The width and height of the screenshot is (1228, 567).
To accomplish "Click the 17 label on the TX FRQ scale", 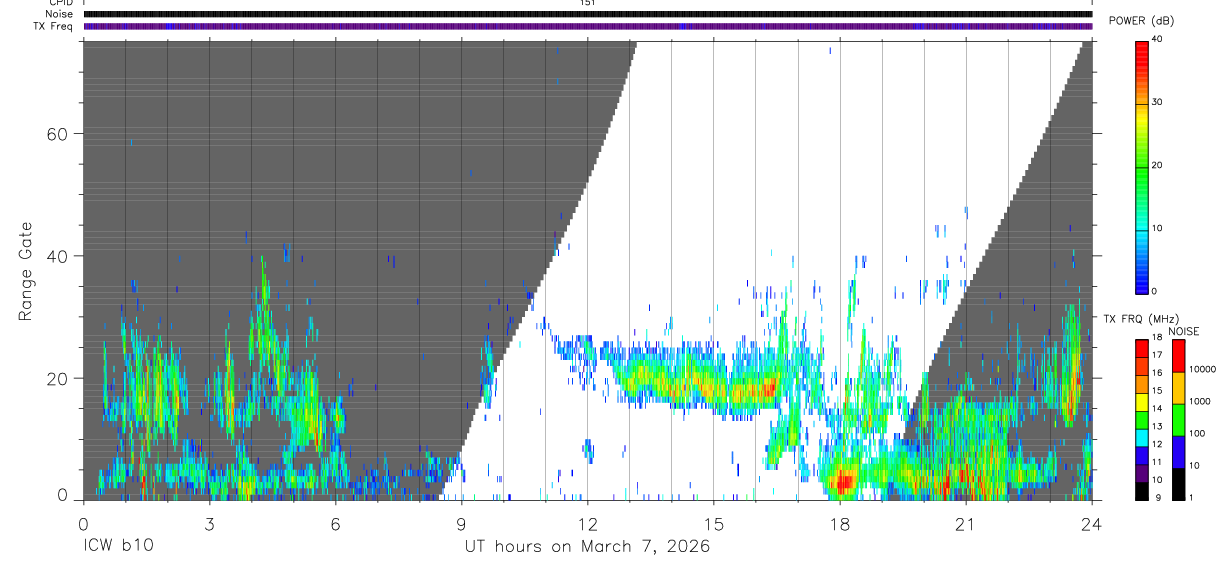I will click(1157, 355).
